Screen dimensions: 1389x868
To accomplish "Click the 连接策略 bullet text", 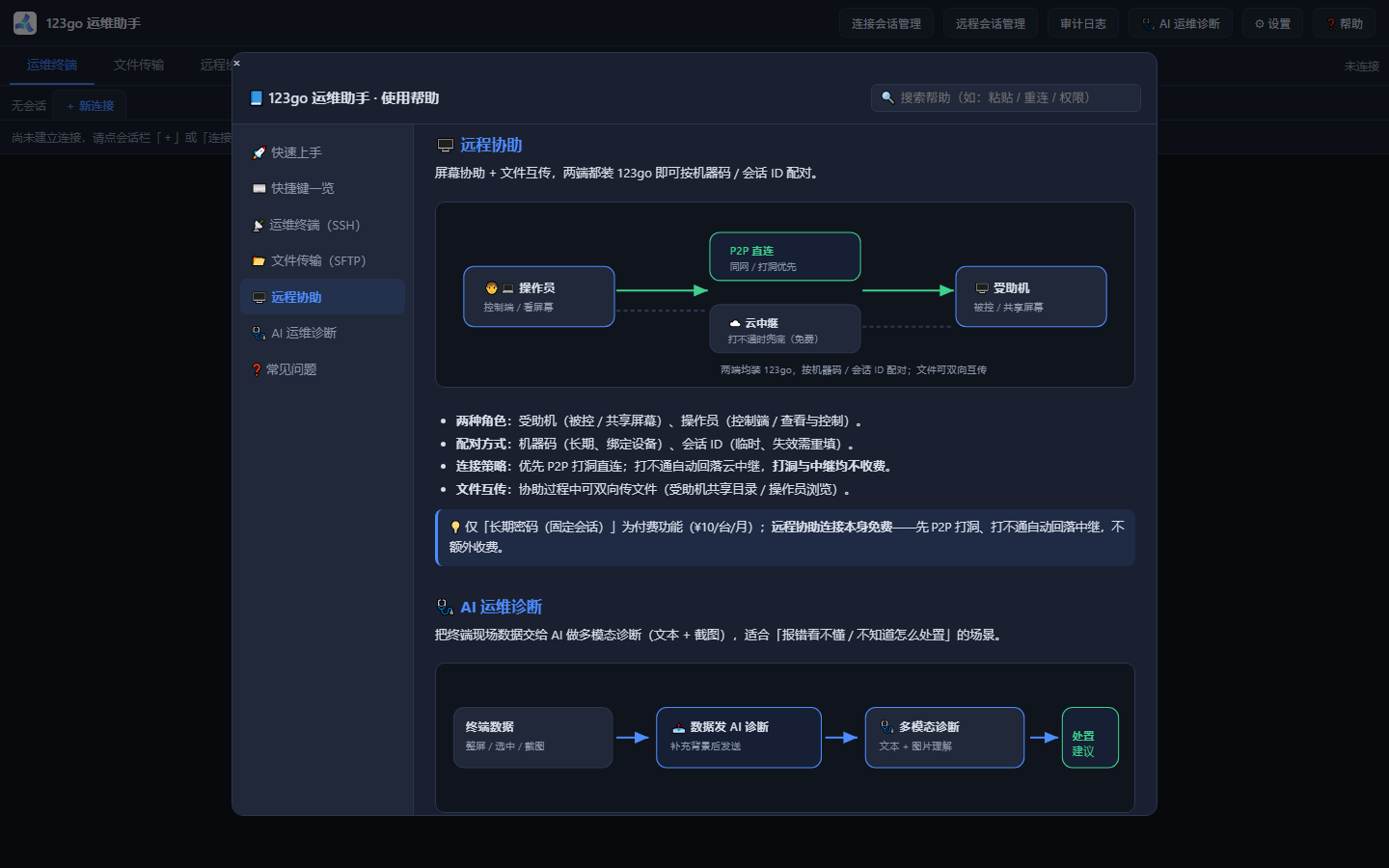I will tap(676, 466).
